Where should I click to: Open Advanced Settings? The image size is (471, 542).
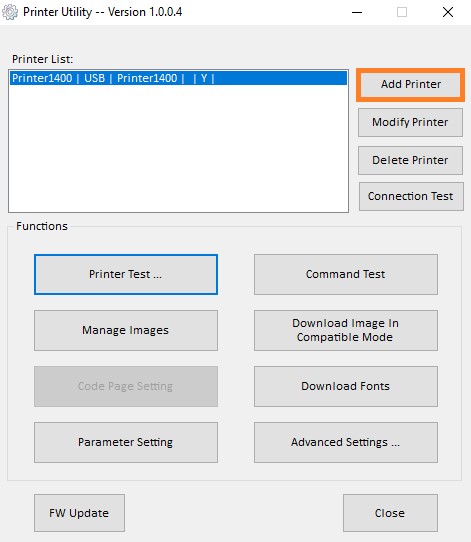pyautogui.click(x=346, y=442)
